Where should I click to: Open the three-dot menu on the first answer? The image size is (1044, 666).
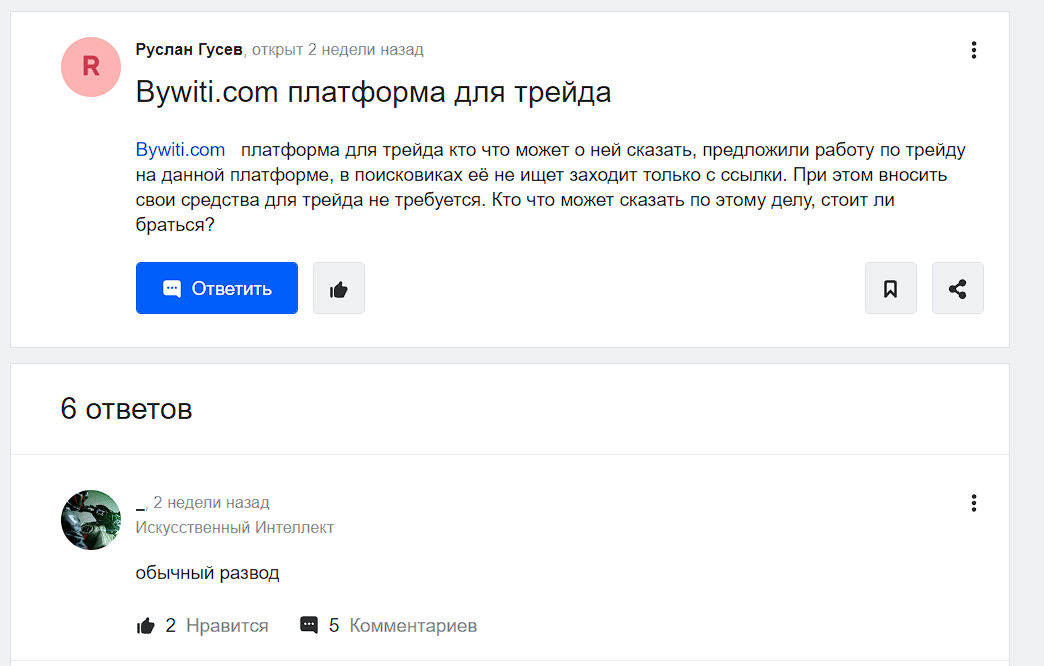pyautogui.click(x=973, y=503)
